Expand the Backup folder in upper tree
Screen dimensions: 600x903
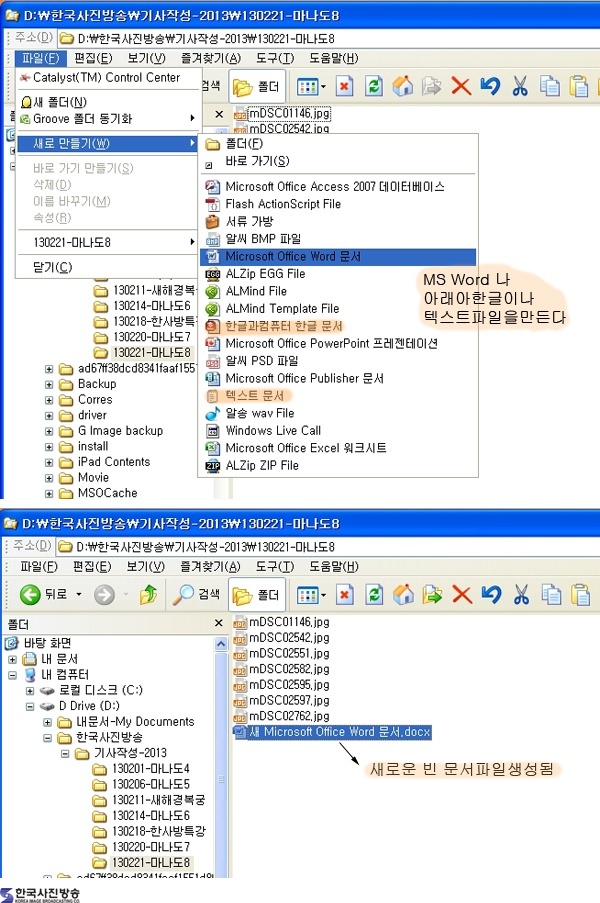(x=49, y=385)
